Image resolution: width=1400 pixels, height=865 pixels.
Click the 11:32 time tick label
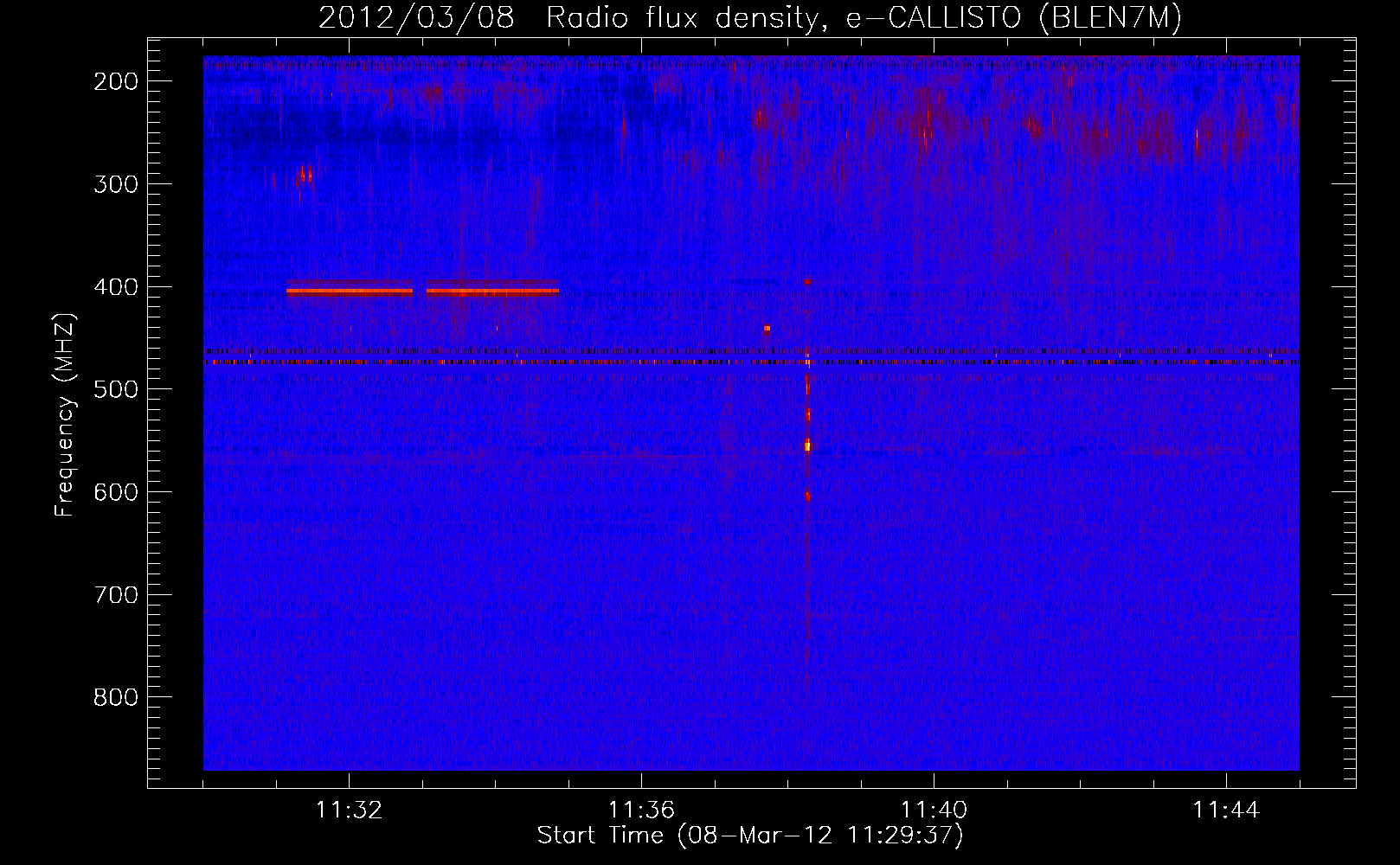[x=349, y=810]
